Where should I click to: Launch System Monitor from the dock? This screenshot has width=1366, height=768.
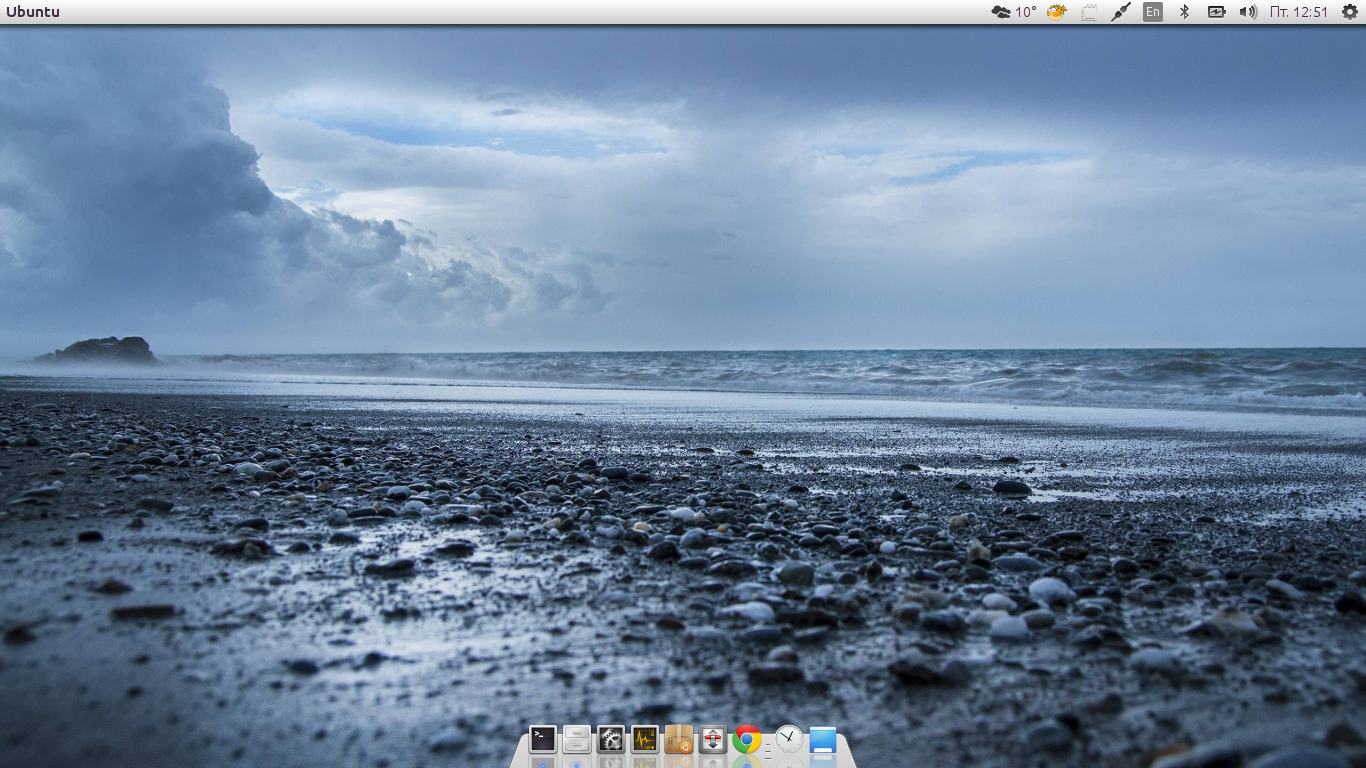[x=645, y=739]
